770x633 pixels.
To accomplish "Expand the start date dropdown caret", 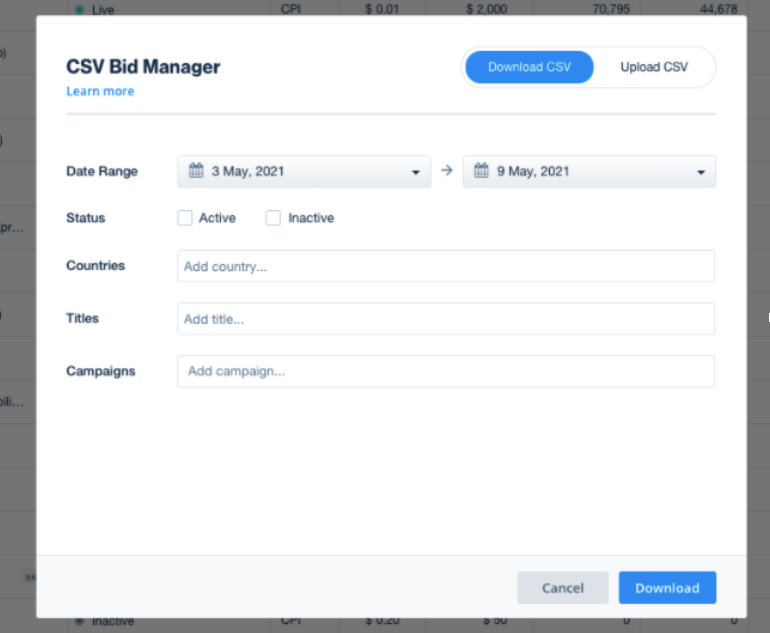I will coord(416,172).
